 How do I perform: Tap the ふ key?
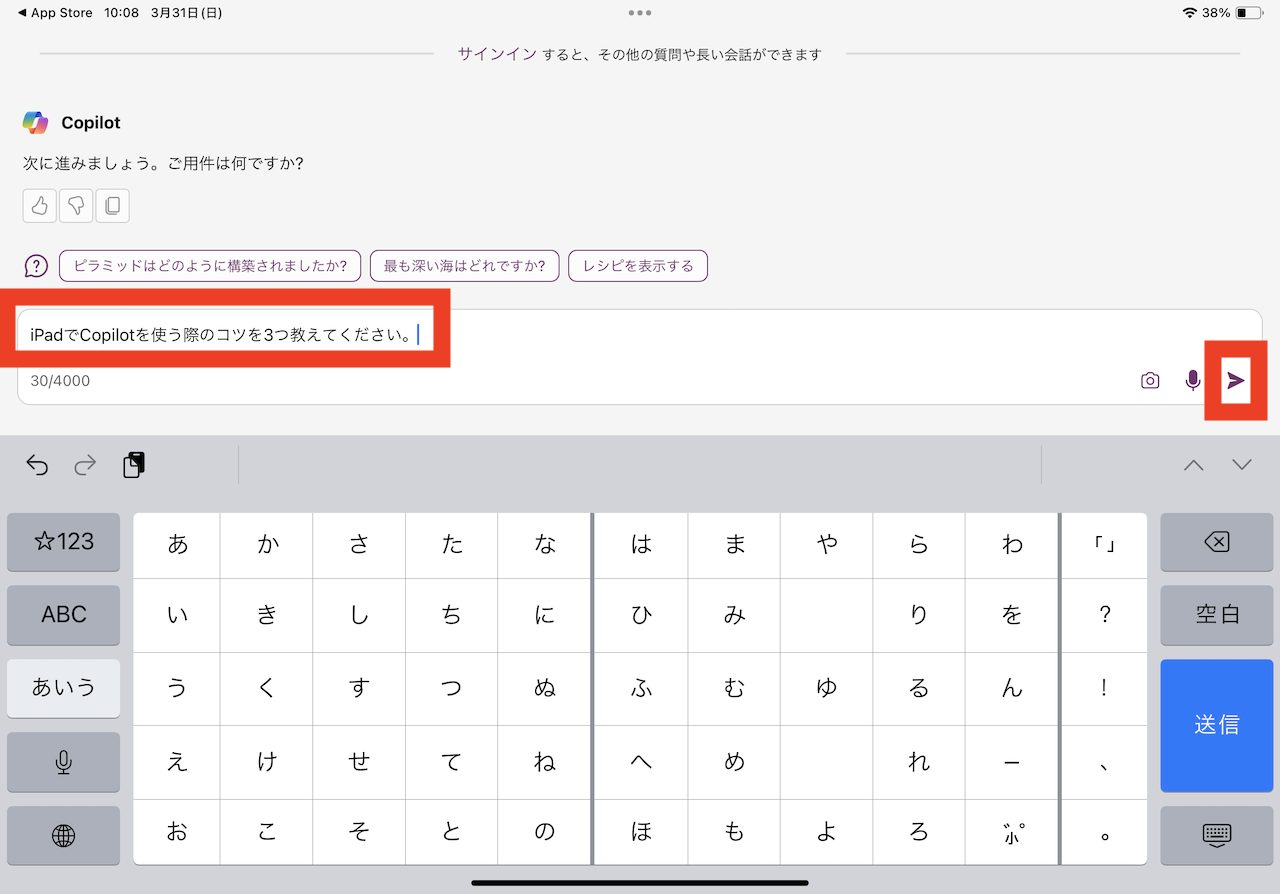tap(641, 689)
